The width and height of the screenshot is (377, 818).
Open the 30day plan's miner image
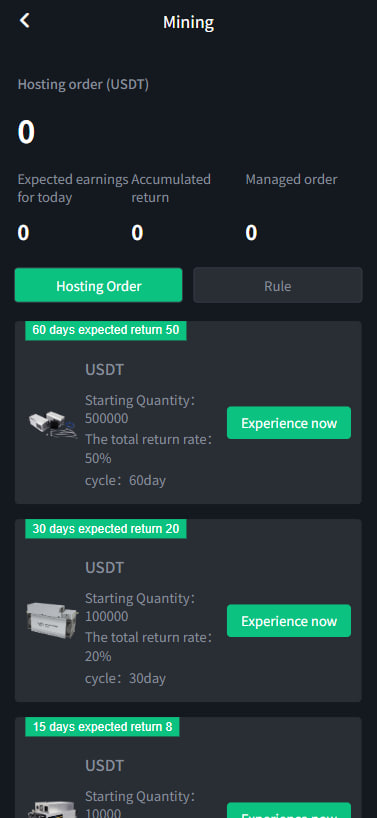pyautogui.click(x=52, y=622)
